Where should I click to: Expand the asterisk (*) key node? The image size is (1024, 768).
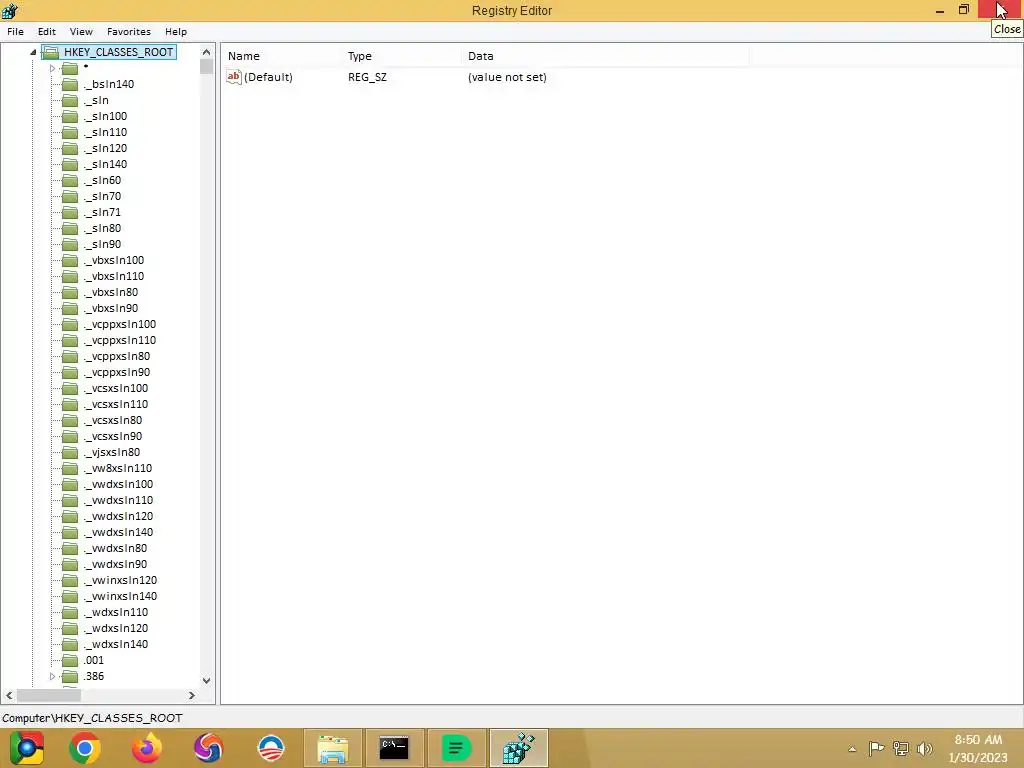pyautogui.click(x=52, y=68)
